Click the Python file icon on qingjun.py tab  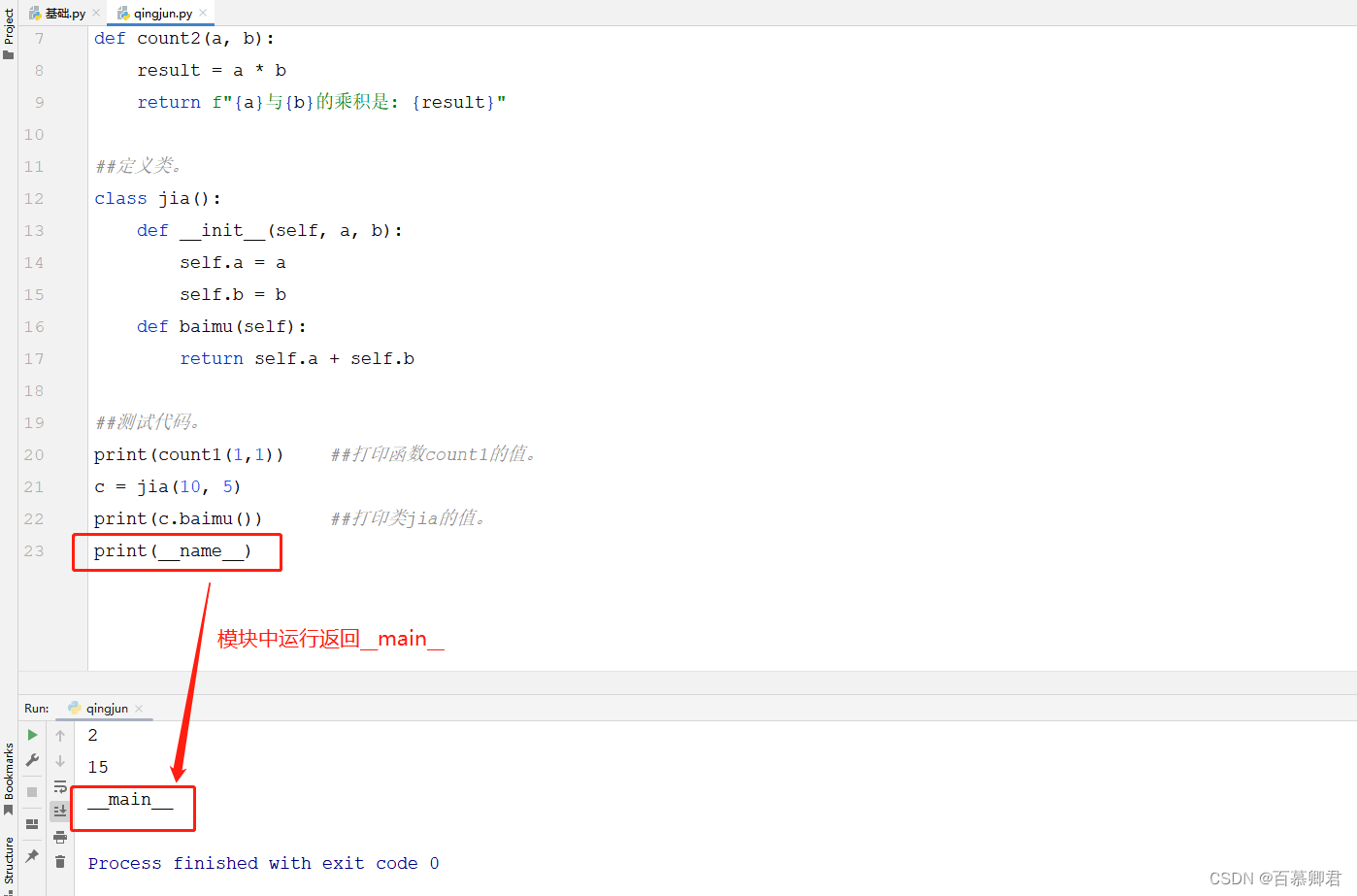click(x=123, y=13)
